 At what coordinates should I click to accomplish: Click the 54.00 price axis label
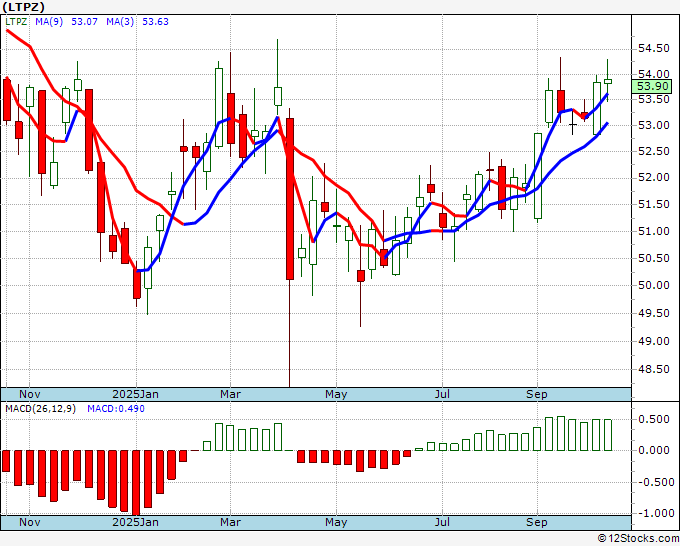pos(654,75)
